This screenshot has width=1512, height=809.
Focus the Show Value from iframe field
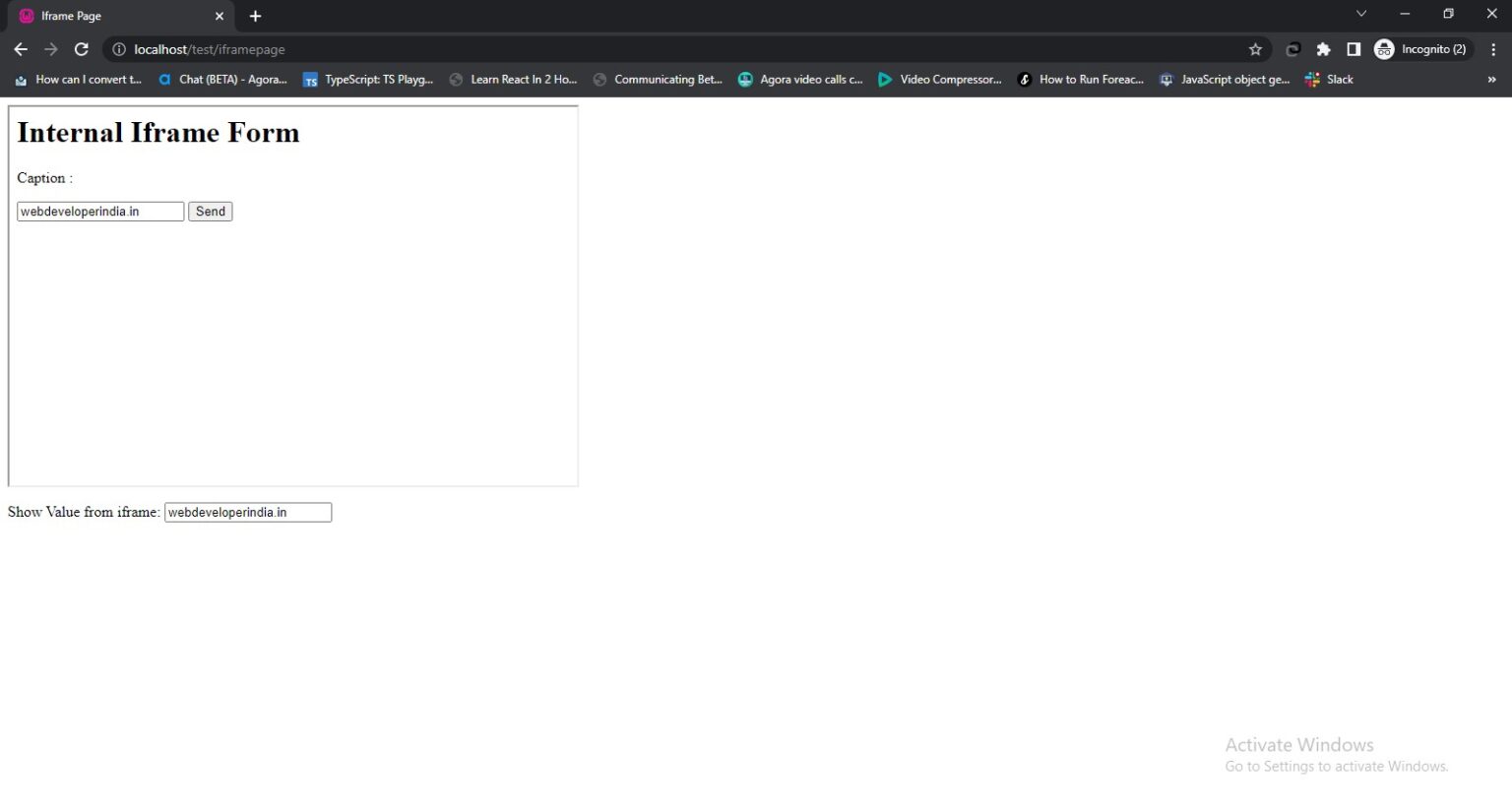248,513
